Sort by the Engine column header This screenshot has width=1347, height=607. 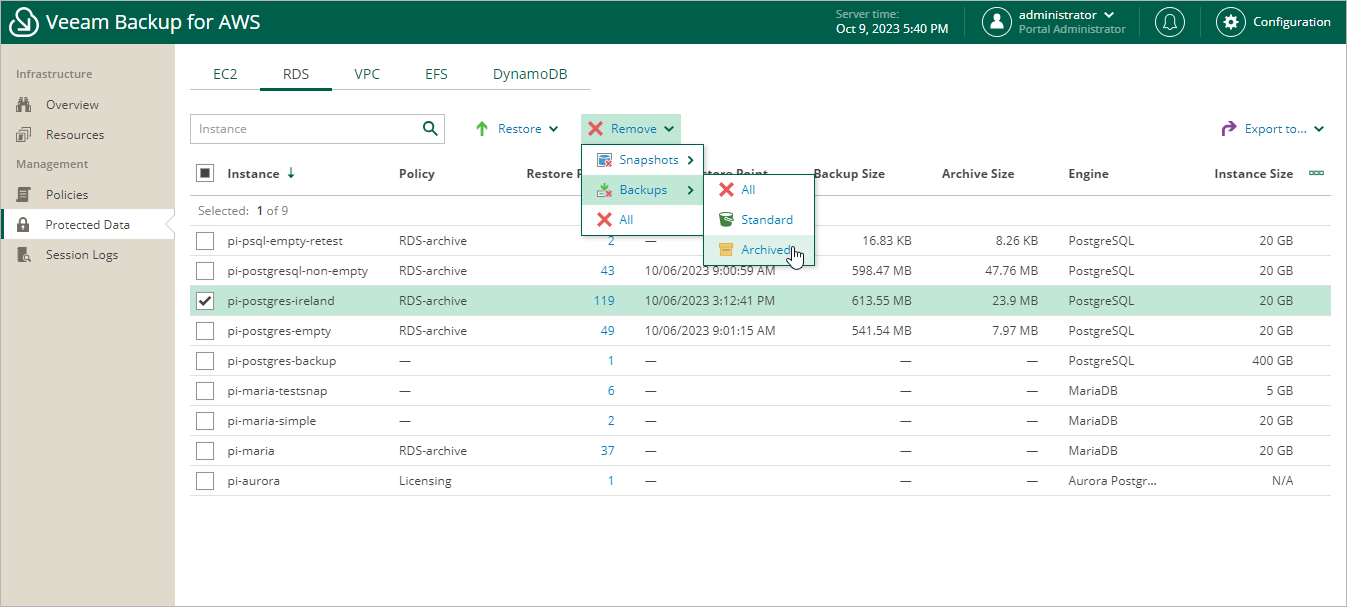[1088, 174]
